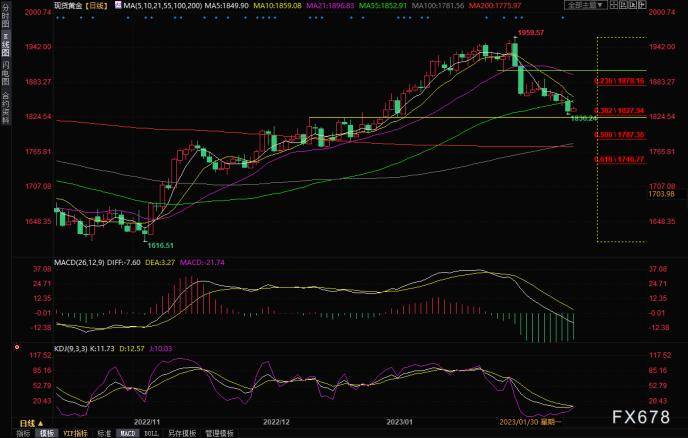The height and width of the screenshot is (438, 688).
Task: Click the 1959.57 high price marker
Action: pos(530,33)
